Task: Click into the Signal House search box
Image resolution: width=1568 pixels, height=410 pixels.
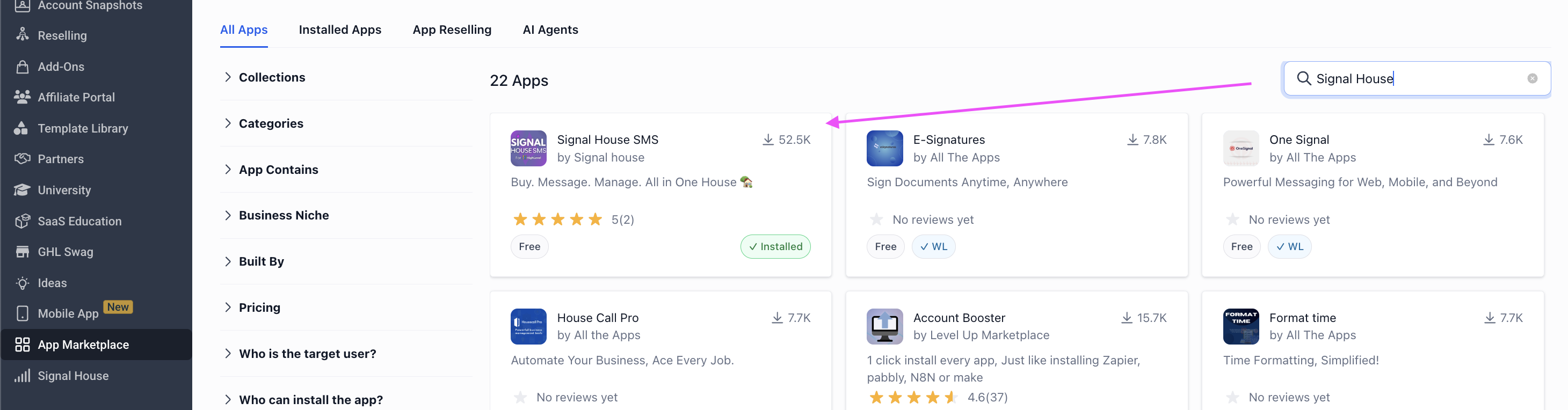Action: (1412, 78)
